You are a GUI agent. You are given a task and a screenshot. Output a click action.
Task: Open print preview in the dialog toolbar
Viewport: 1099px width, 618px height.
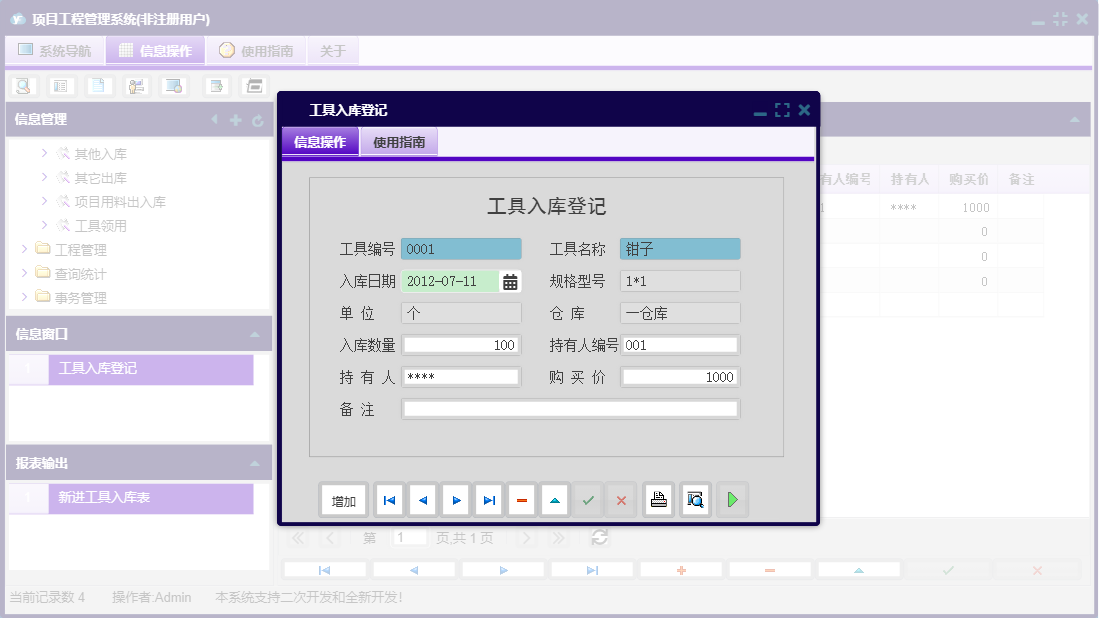click(694, 499)
